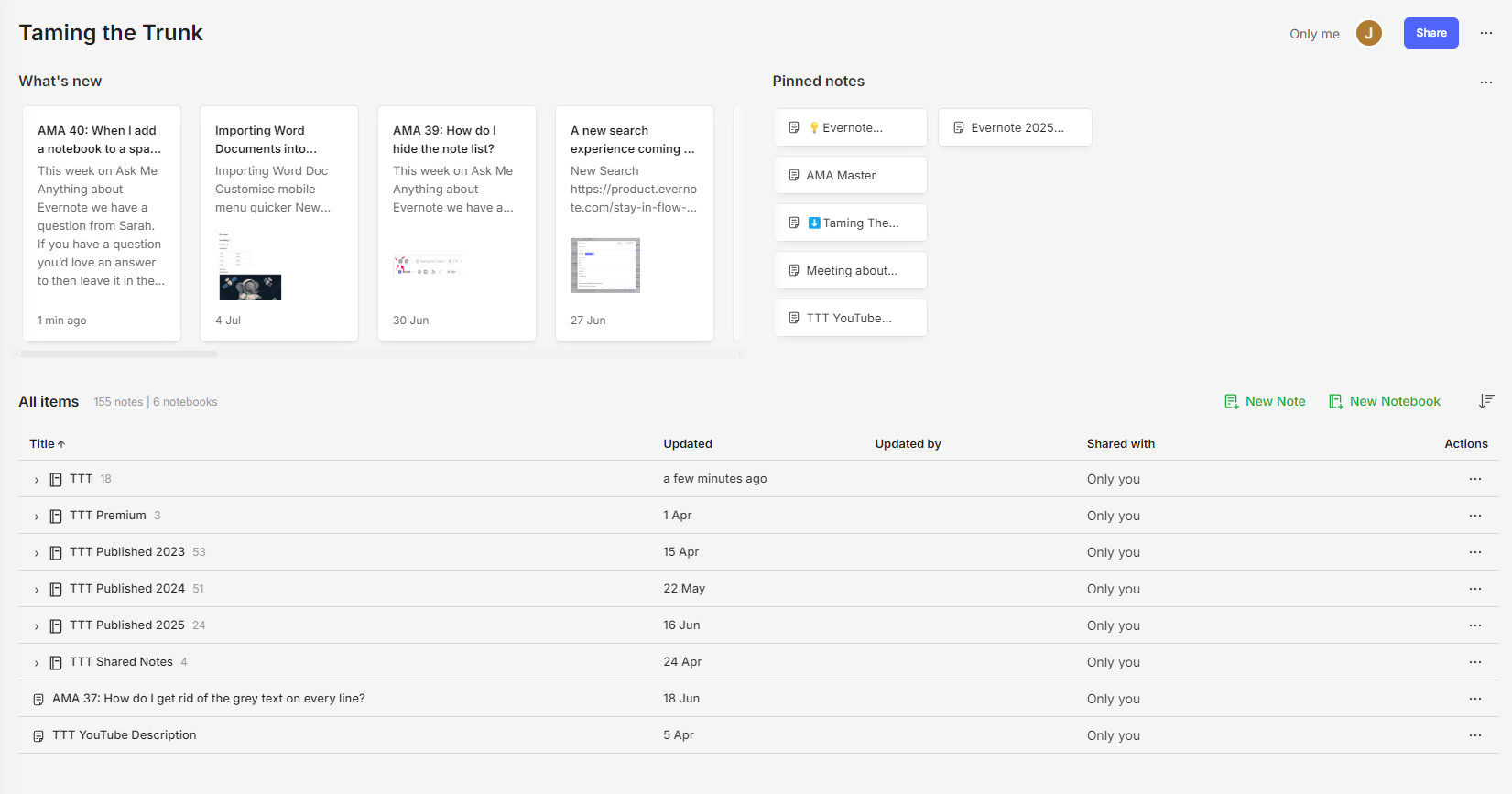Image resolution: width=1512 pixels, height=794 pixels.
Task: Click the Updated column header
Action: [688, 443]
